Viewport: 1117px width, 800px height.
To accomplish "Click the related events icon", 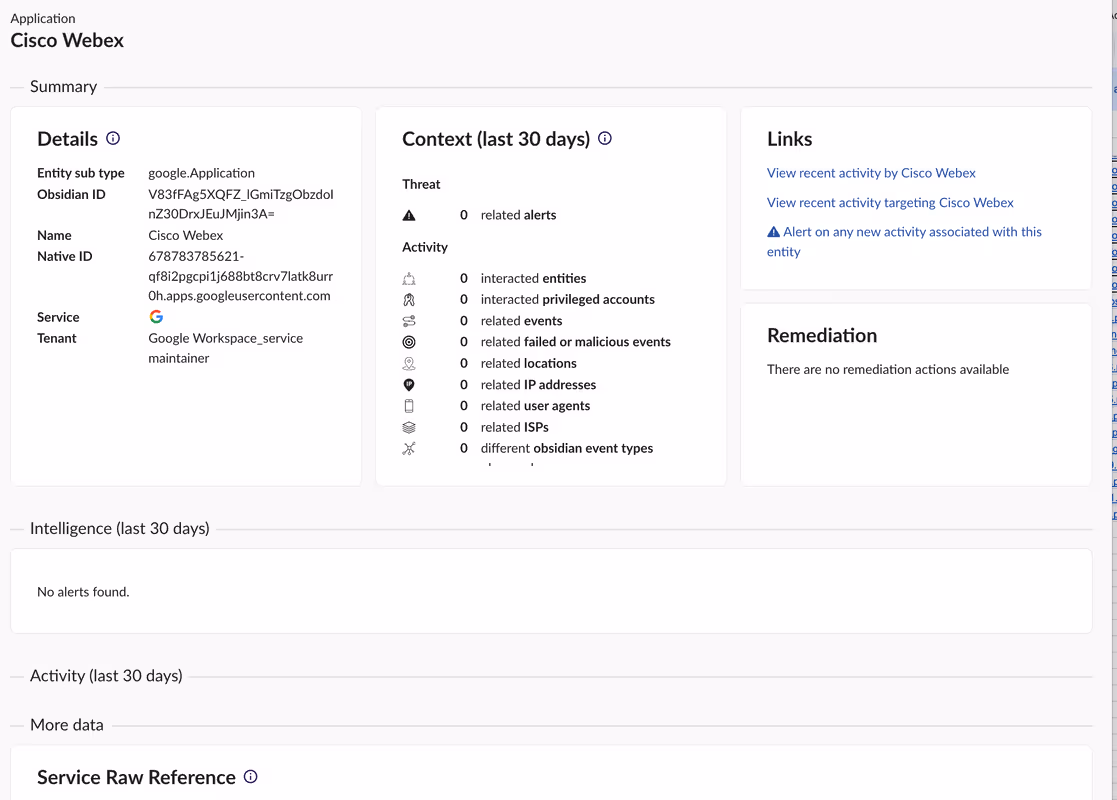I will click(x=409, y=321).
